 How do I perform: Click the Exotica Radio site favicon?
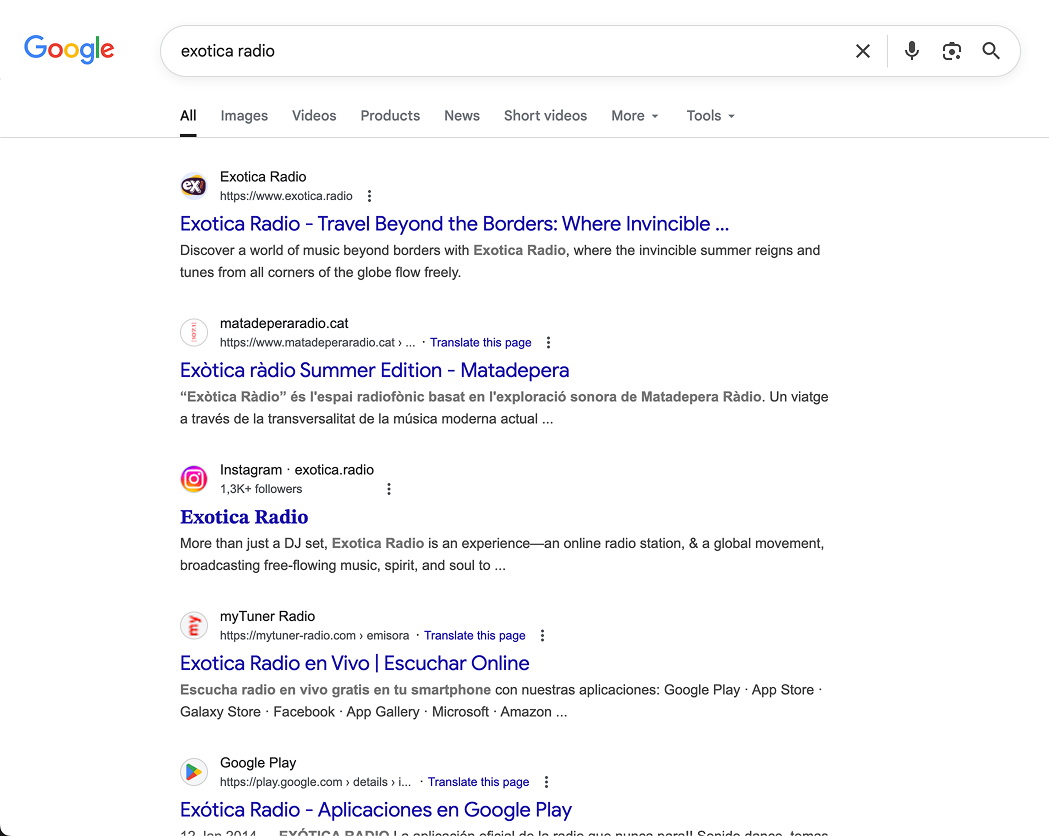point(193,186)
